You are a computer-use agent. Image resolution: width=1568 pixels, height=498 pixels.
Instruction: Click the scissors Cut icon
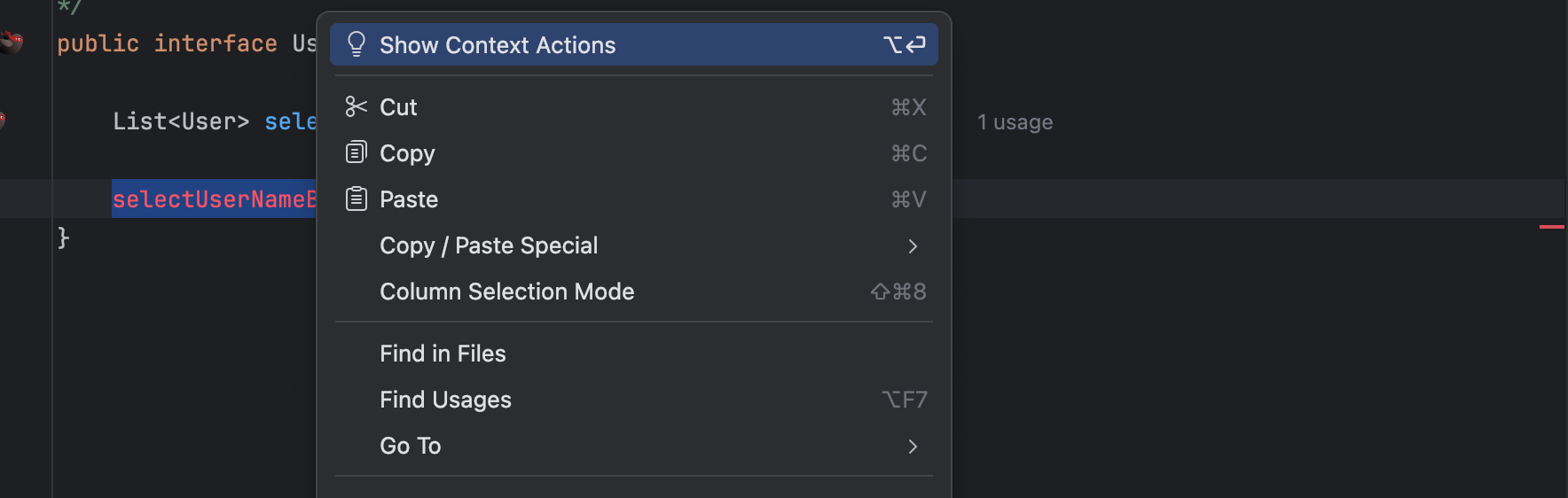pyautogui.click(x=356, y=107)
